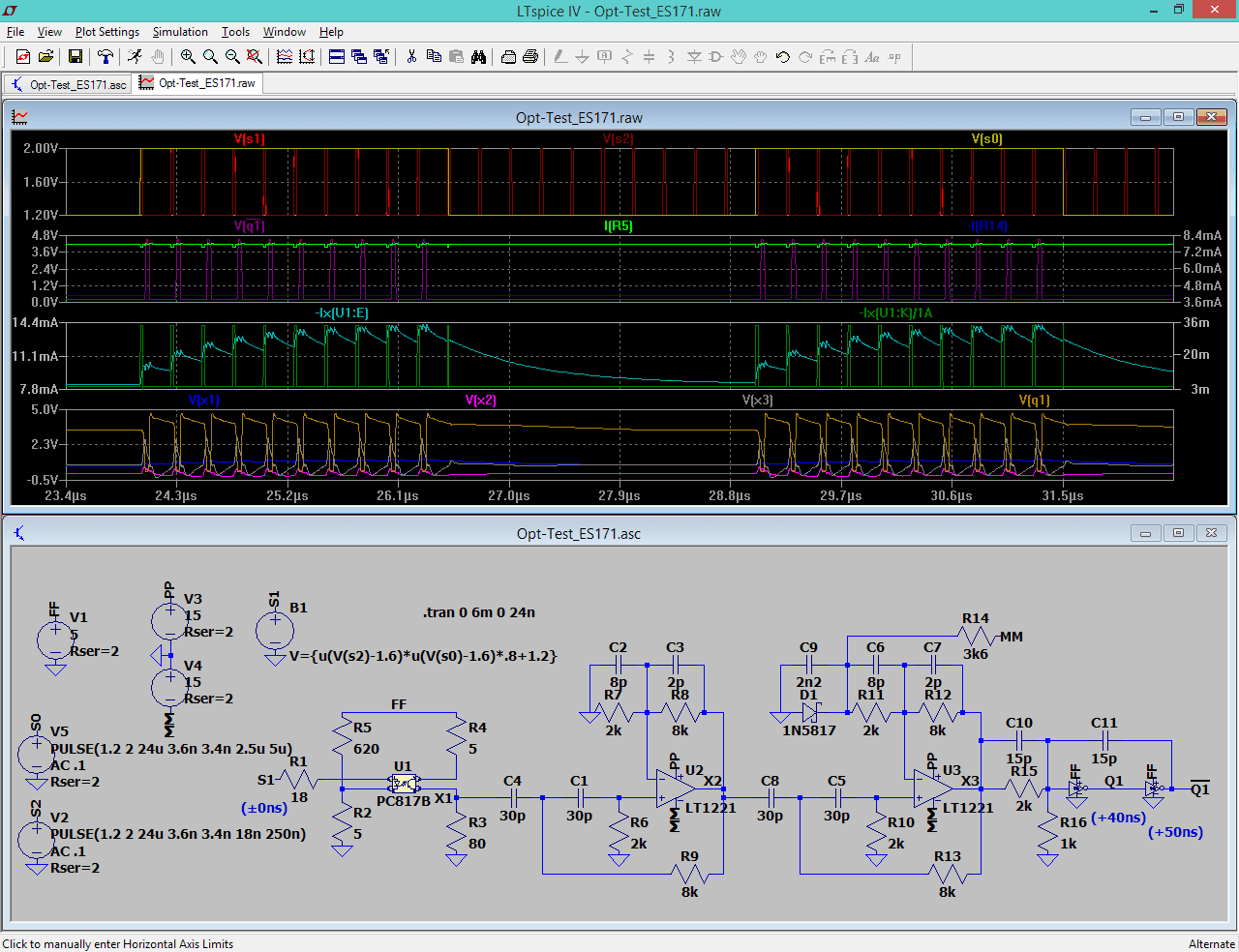
Task: Open the Simulation menu
Action: pos(180,32)
